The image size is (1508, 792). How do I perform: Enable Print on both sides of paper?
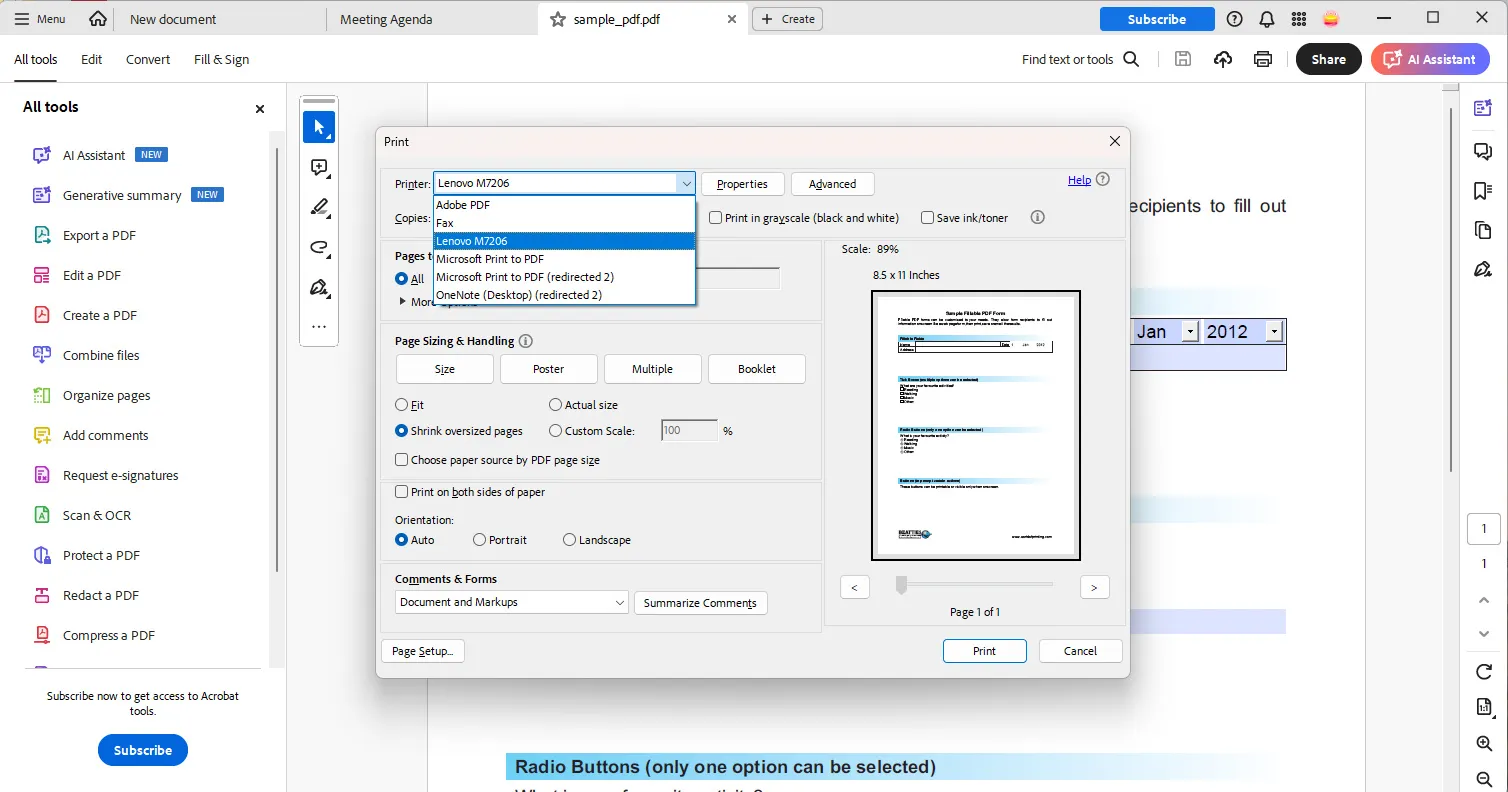(401, 491)
